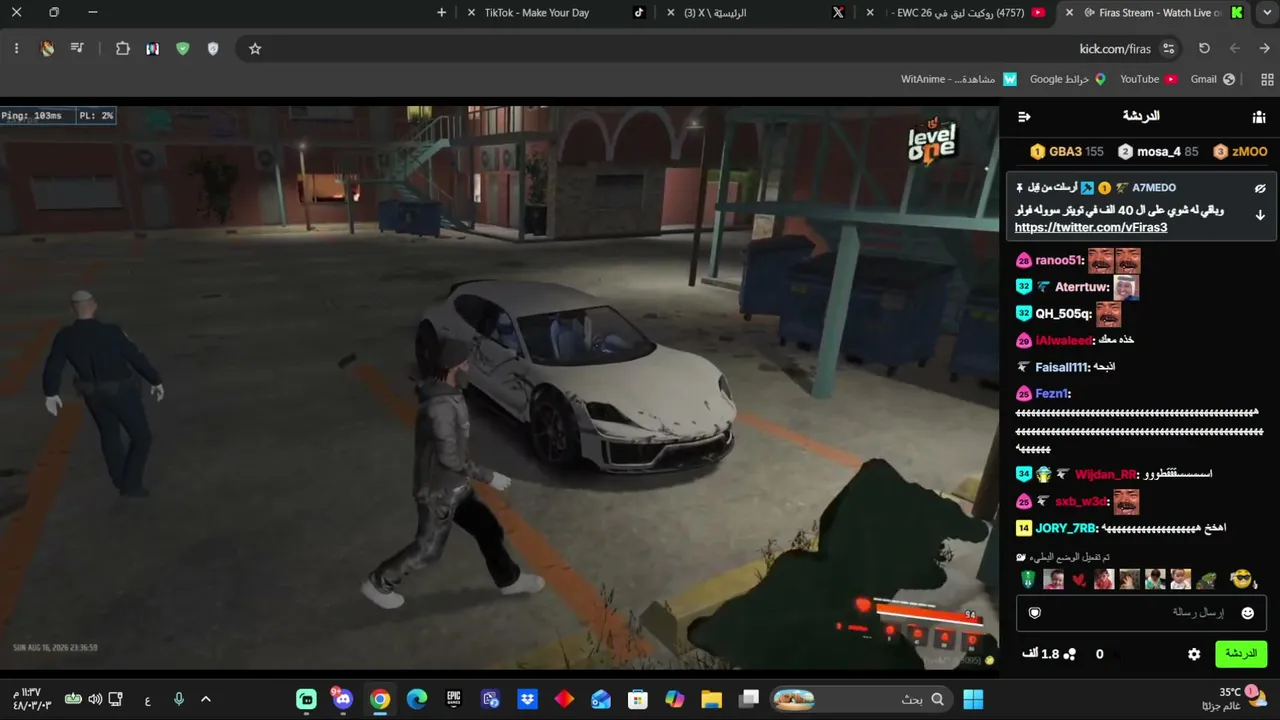Click the chat message input field
Viewport: 1280px width, 720px height.
[1141, 613]
